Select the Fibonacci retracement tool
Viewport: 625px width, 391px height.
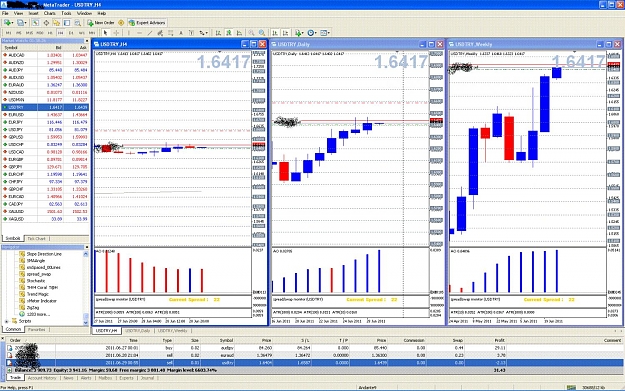point(171,33)
